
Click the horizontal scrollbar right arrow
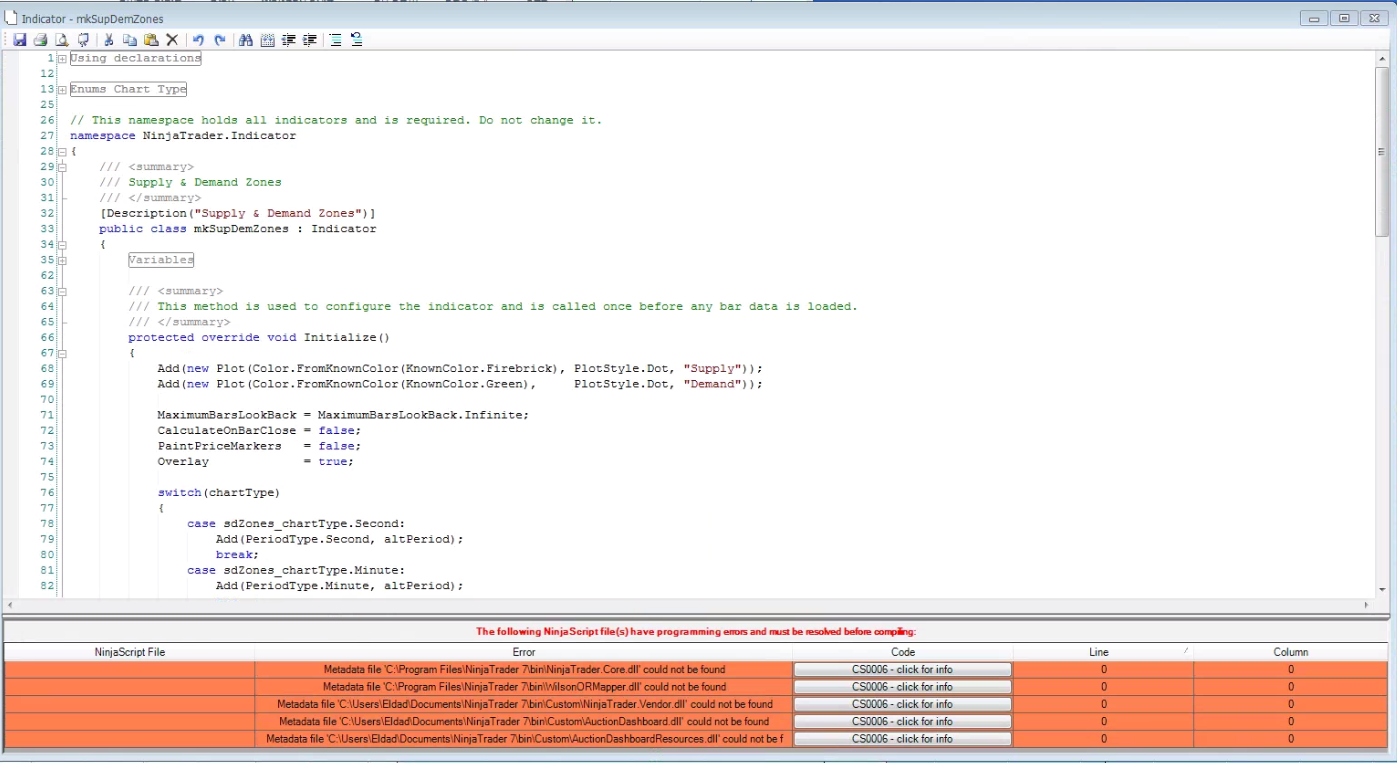click(x=1367, y=605)
